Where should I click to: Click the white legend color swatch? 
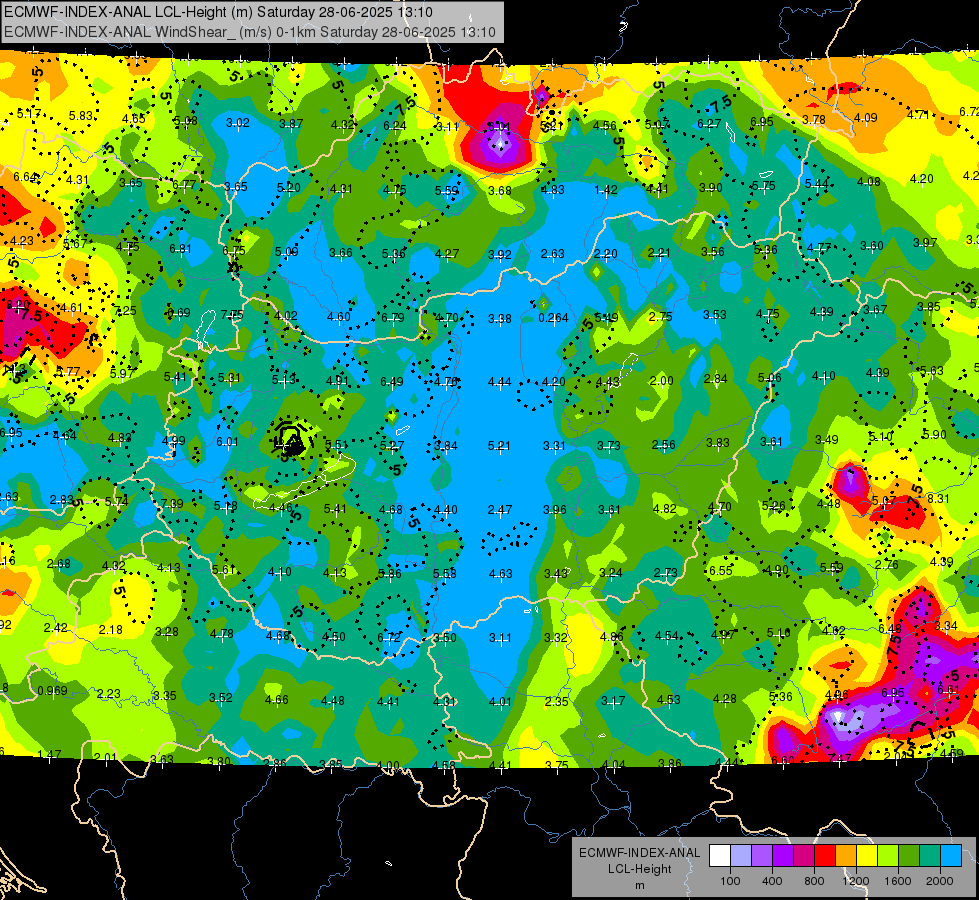(x=720, y=856)
